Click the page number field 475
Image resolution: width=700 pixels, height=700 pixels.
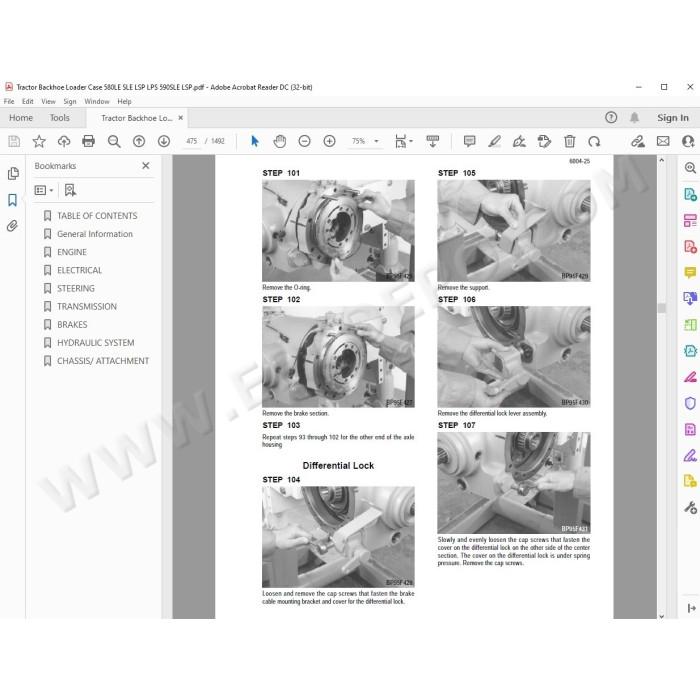(x=192, y=141)
